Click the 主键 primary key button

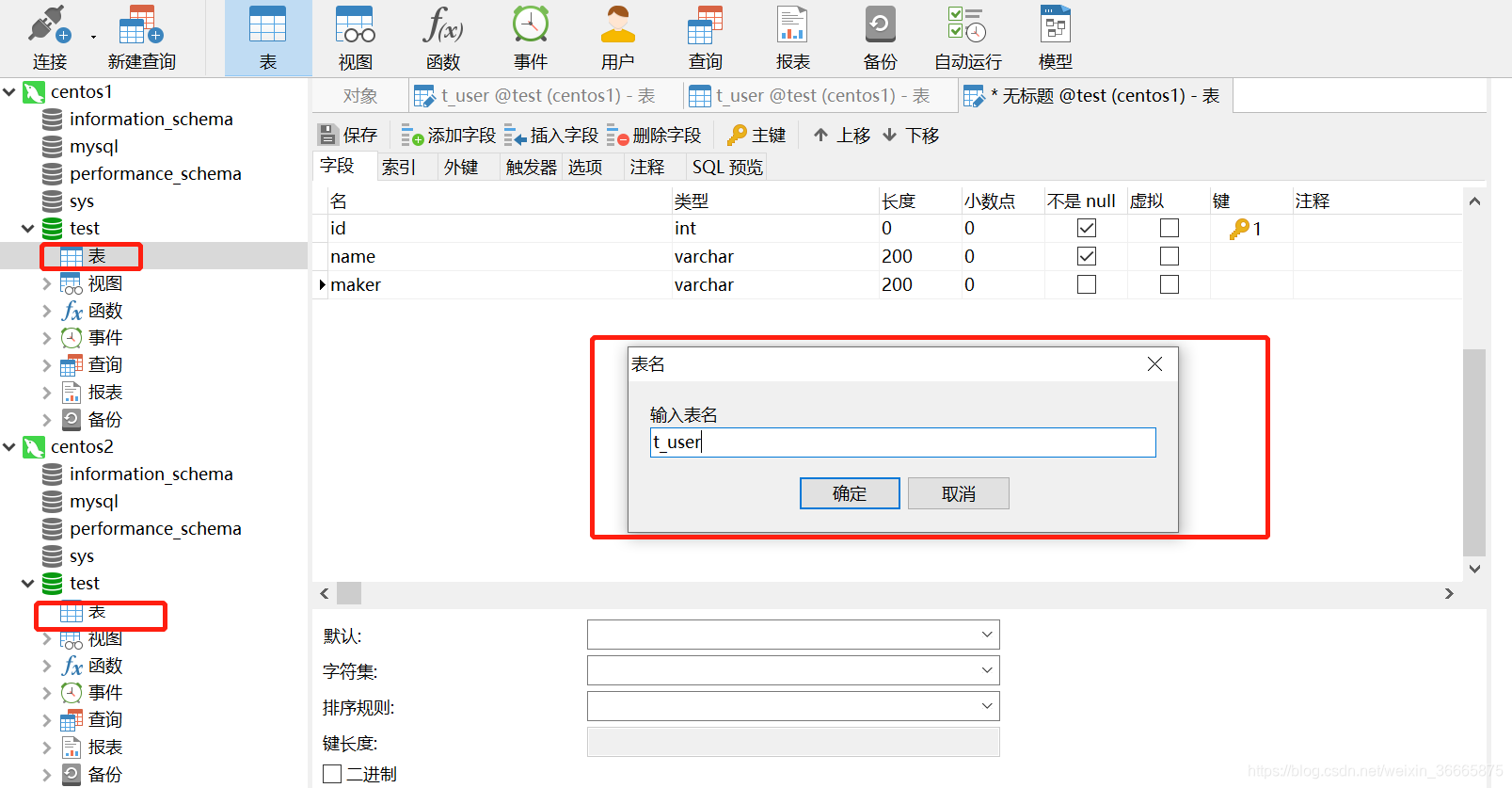coord(756,136)
